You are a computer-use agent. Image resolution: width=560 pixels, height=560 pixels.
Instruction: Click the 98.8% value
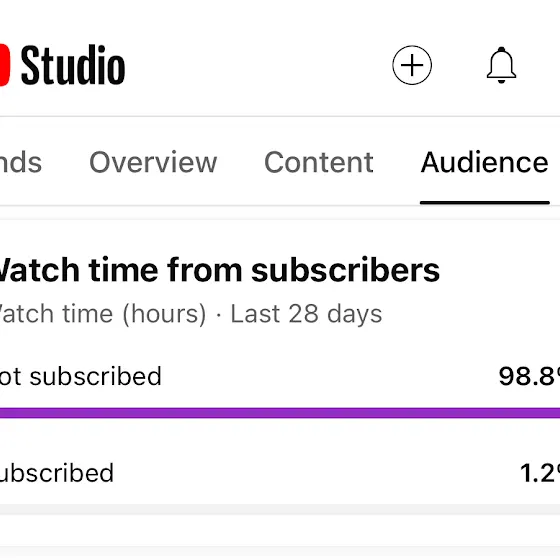[529, 376]
